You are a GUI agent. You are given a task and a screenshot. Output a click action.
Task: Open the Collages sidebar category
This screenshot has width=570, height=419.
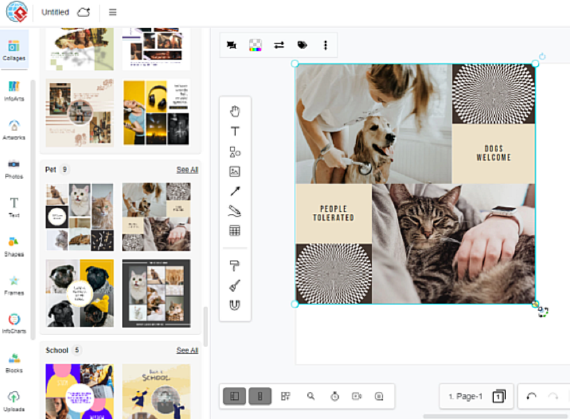coord(14,50)
